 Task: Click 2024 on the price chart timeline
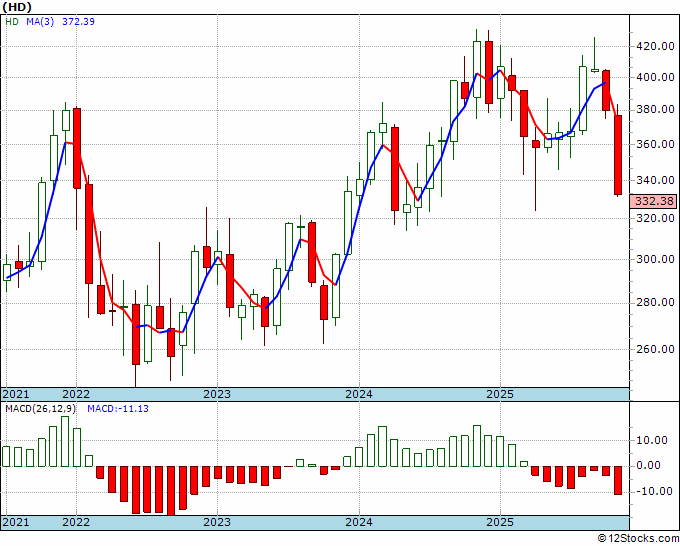(x=359, y=394)
